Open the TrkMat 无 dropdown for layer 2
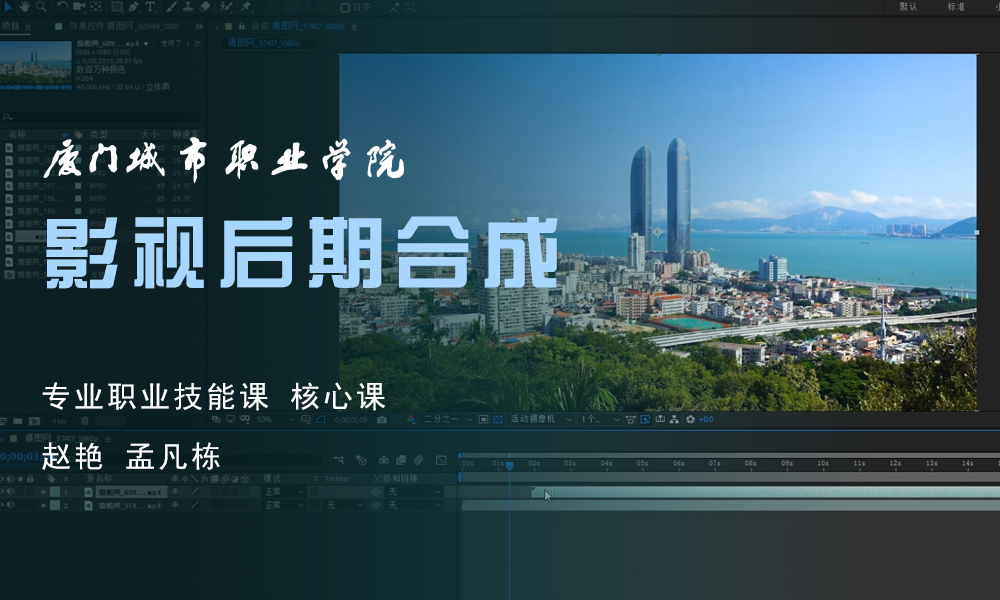Image resolution: width=1000 pixels, height=600 pixels. point(344,505)
